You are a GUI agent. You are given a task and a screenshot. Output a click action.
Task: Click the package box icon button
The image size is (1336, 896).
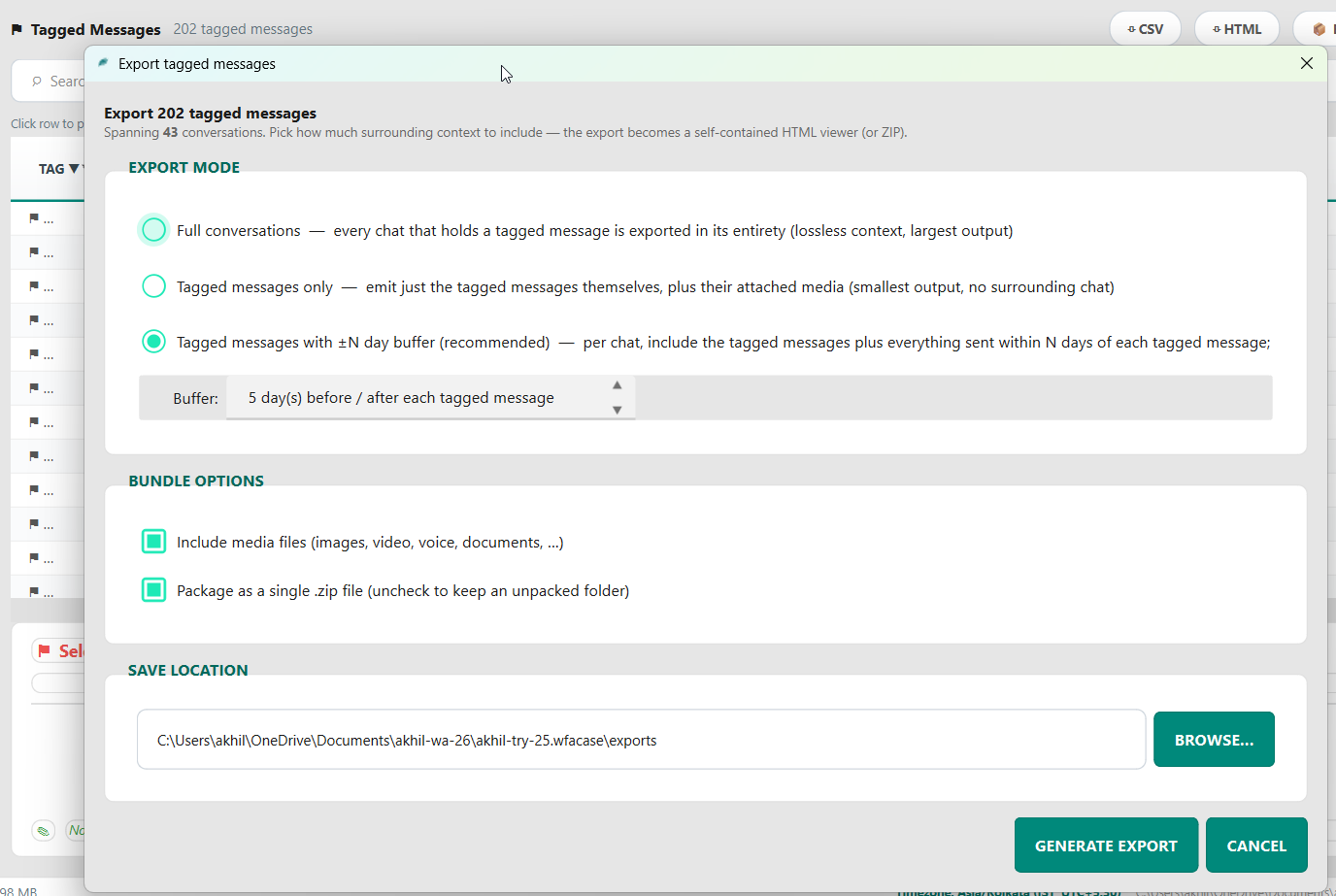[x=1319, y=29]
